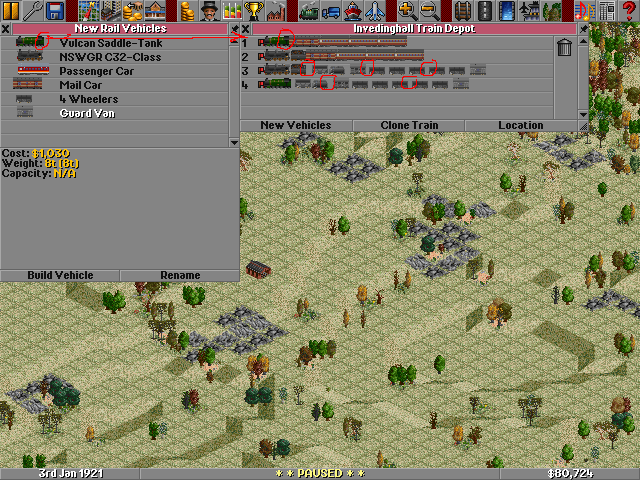Screen dimensions: 640x480
Task: Select the 4 Wheelers wagon row
Action: click(x=114, y=99)
